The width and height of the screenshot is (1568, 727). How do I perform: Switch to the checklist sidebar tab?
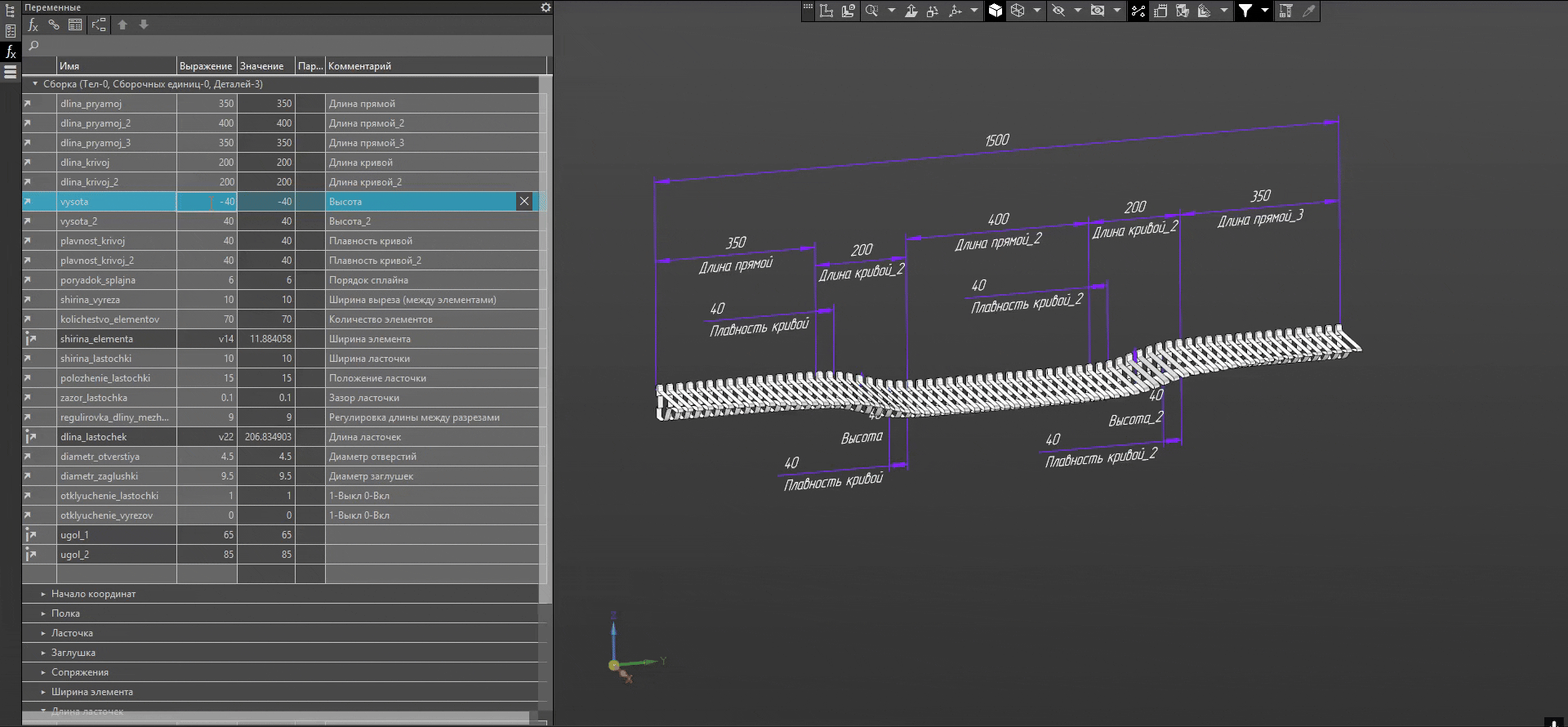[x=11, y=32]
